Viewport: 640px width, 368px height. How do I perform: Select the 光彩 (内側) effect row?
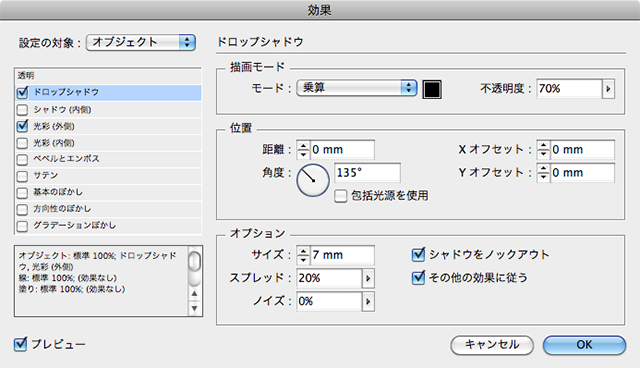108,143
